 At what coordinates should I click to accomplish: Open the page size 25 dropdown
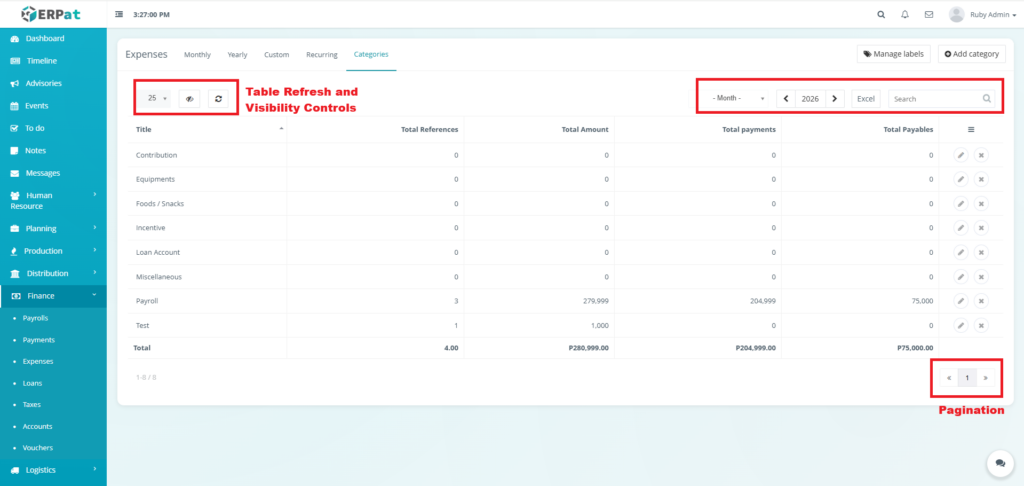[x=157, y=98]
